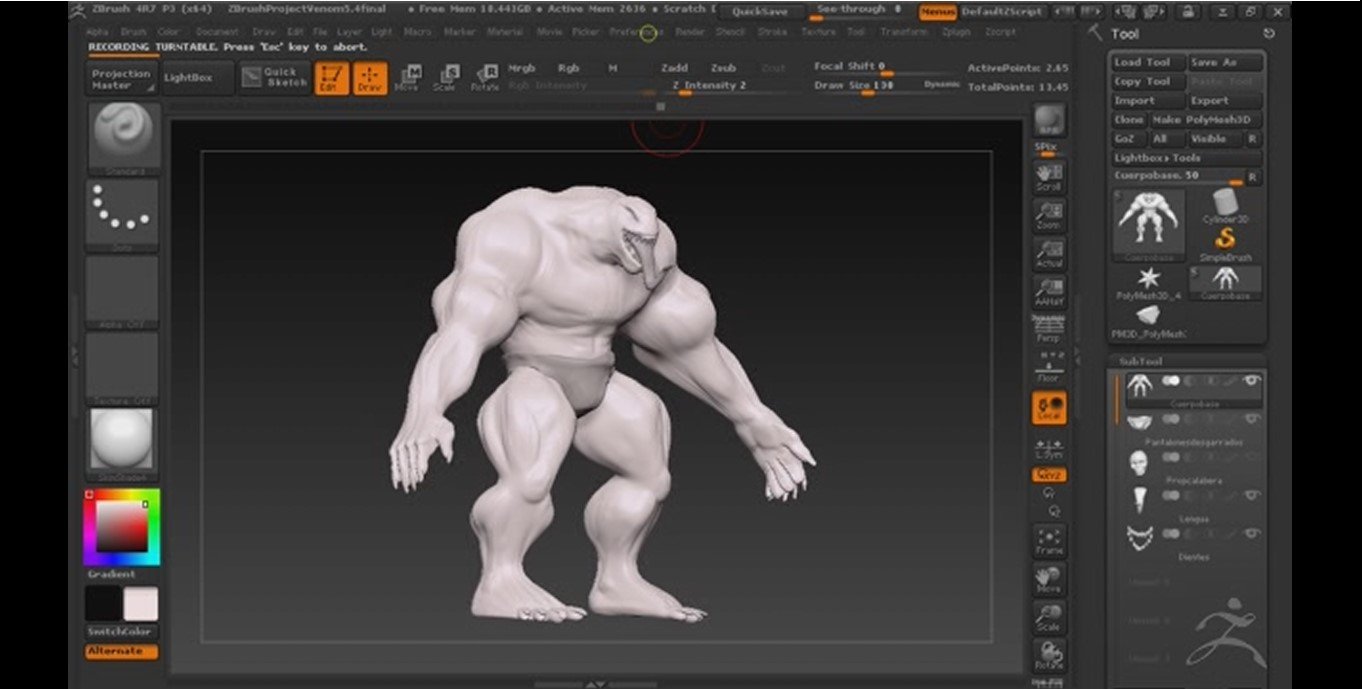Click the Save As button
1362x689 pixels.
pos(1225,63)
